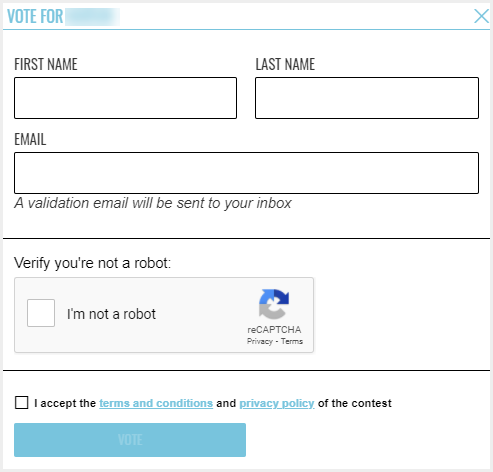Click the EMAIL label text

(30, 139)
